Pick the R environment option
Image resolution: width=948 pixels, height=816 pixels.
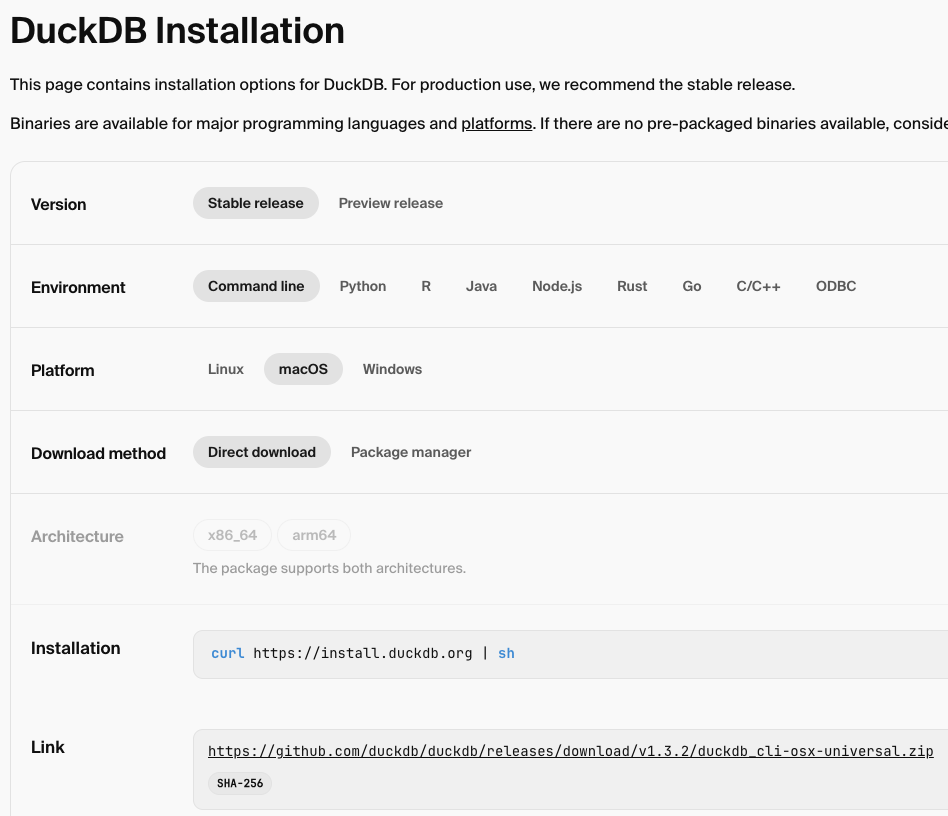(426, 286)
